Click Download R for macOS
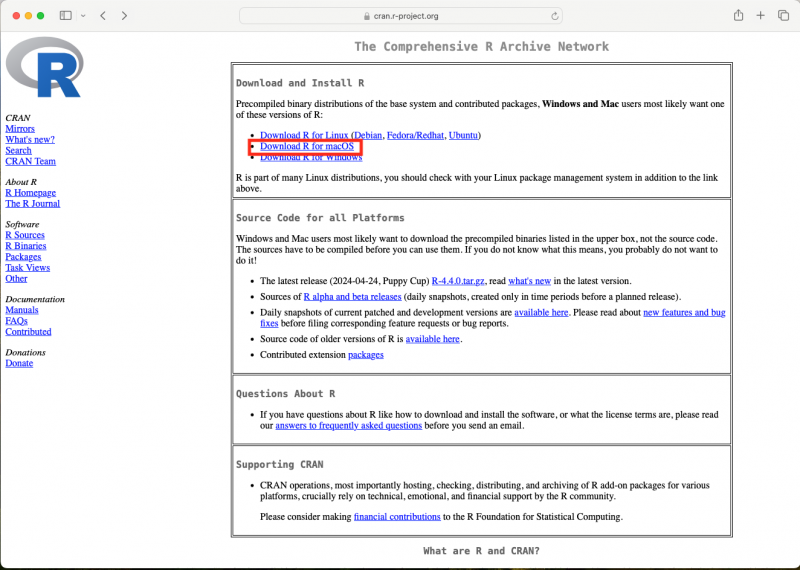 (307, 146)
